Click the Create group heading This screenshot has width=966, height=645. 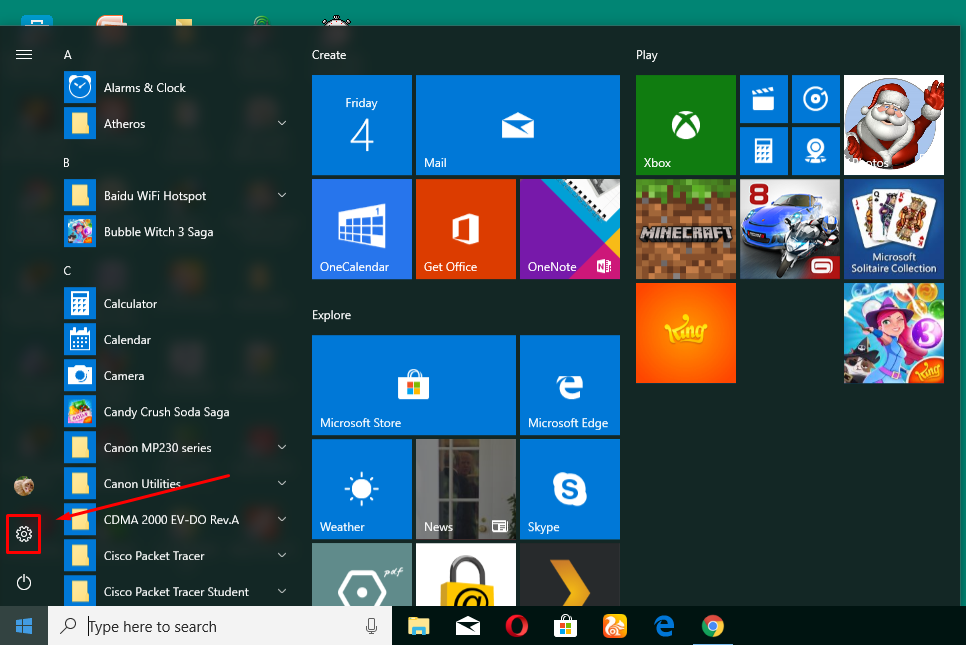click(x=329, y=55)
